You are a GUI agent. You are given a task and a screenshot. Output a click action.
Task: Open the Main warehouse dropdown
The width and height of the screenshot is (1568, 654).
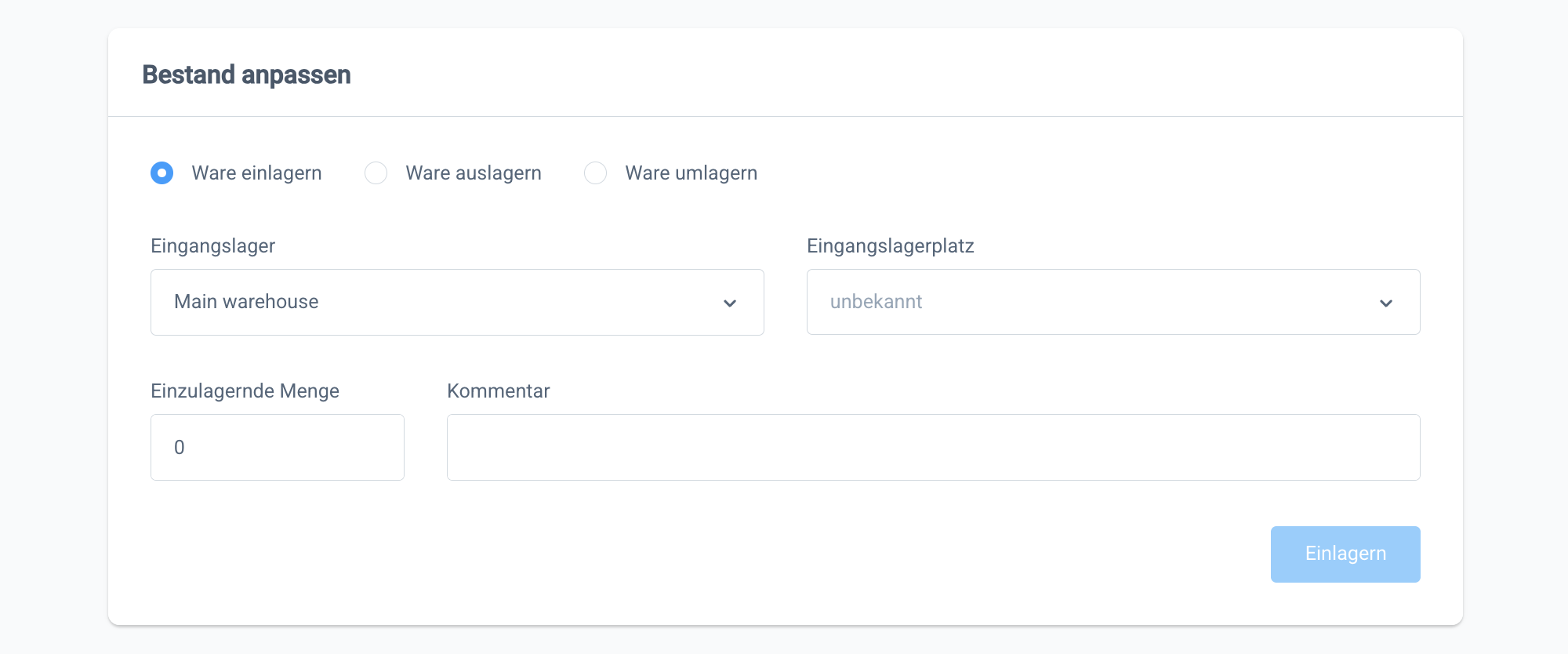point(456,303)
